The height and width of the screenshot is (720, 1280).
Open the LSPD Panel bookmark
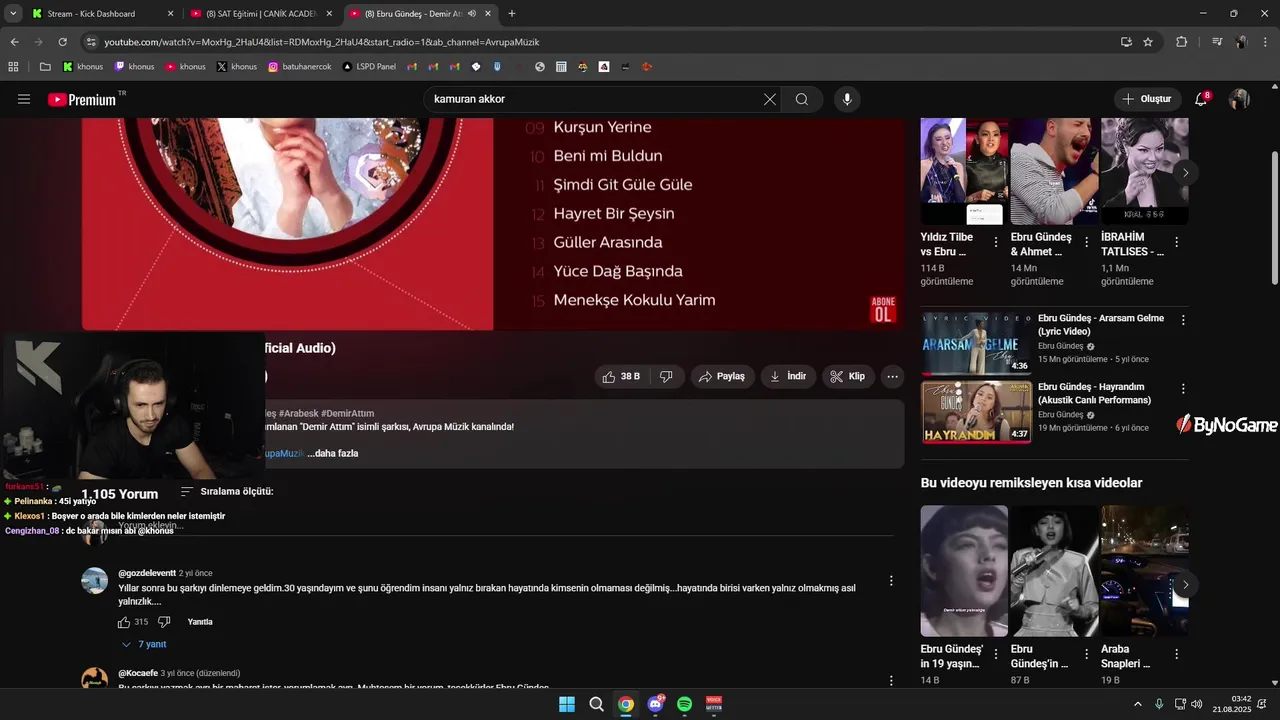[369, 67]
